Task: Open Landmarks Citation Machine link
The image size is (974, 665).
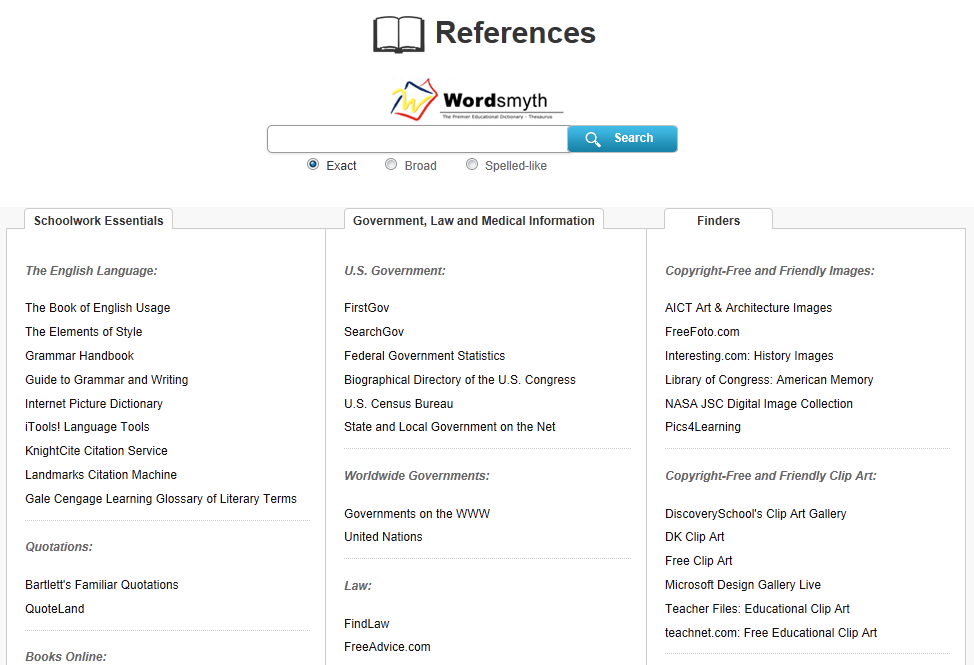Action: coord(101,475)
